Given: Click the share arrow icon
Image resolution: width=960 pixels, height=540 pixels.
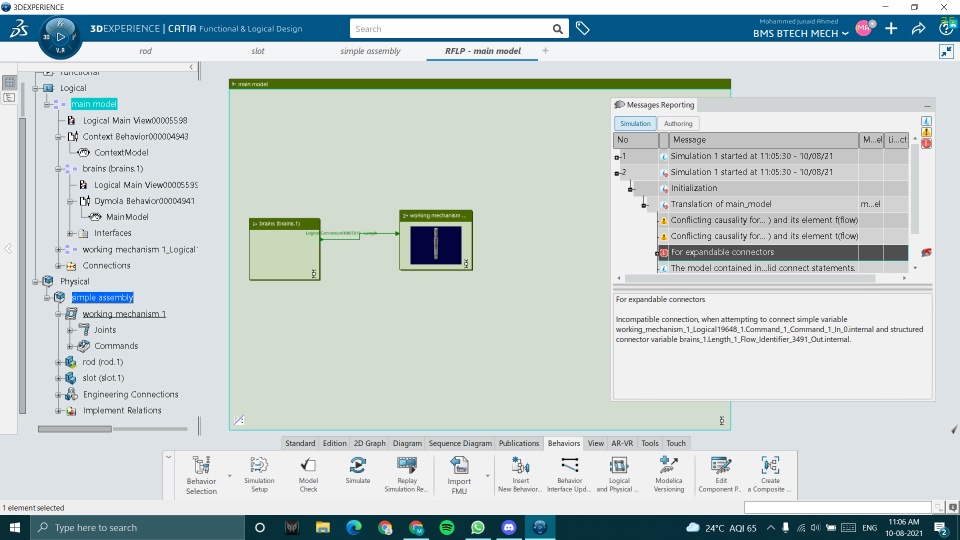Looking at the screenshot, I should (x=918, y=28).
